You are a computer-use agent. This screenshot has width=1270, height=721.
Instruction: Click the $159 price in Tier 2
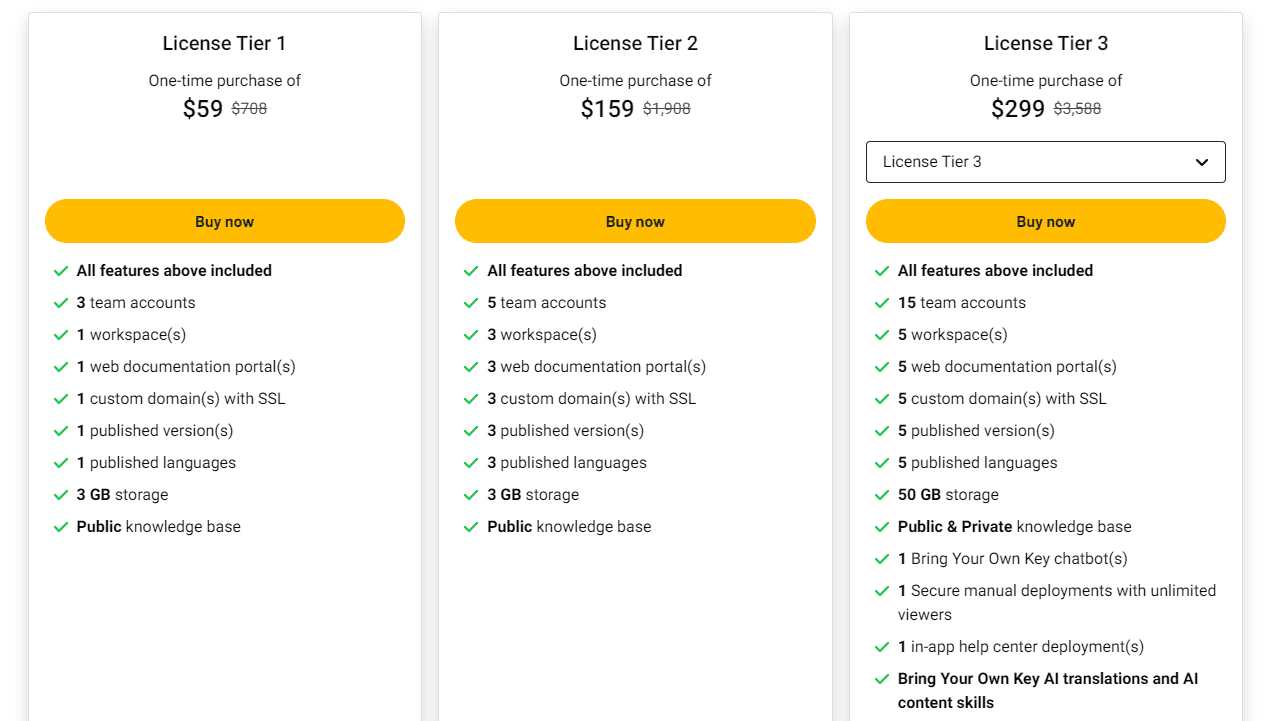click(x=607, y=108)
